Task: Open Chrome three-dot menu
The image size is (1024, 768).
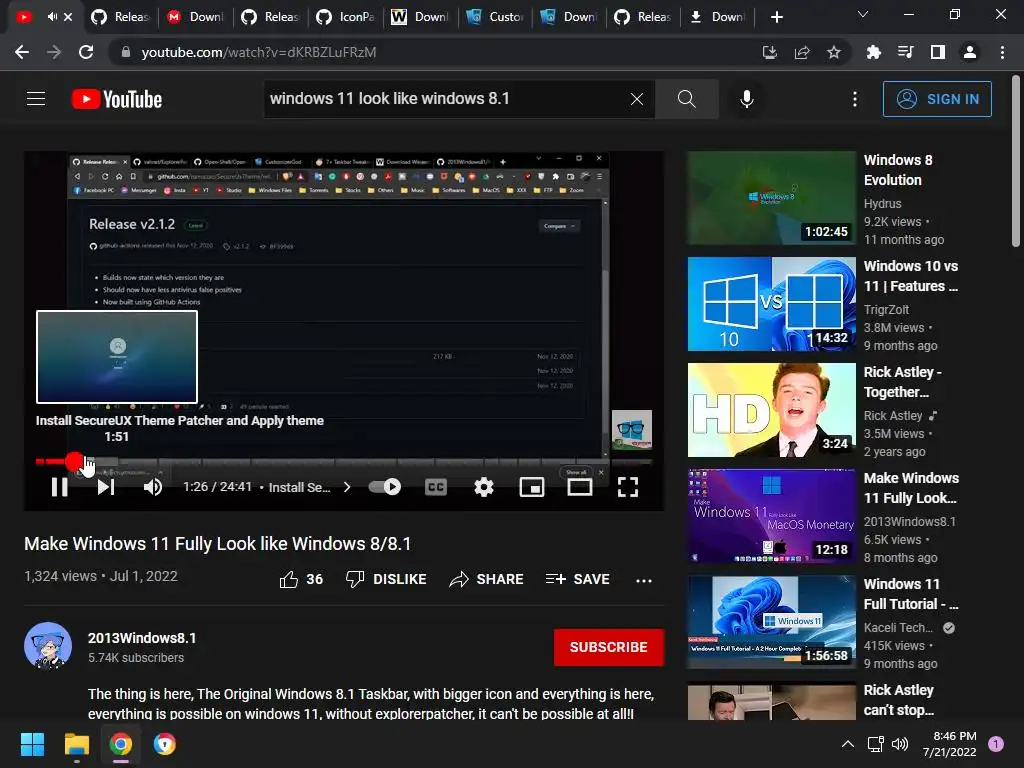Action: [x=1002, y=52]
